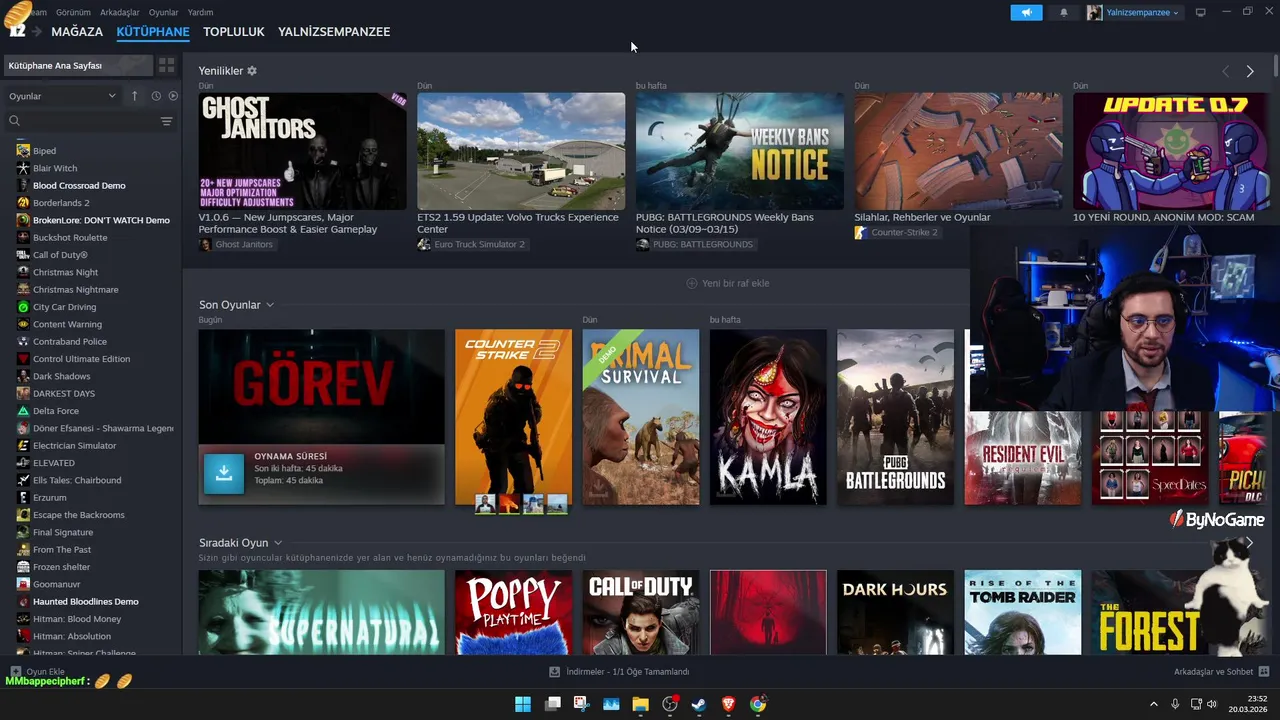Open the Yardım menu
Image resolution: width=1280 pixels, height=720 pixels.
point(201,12)
